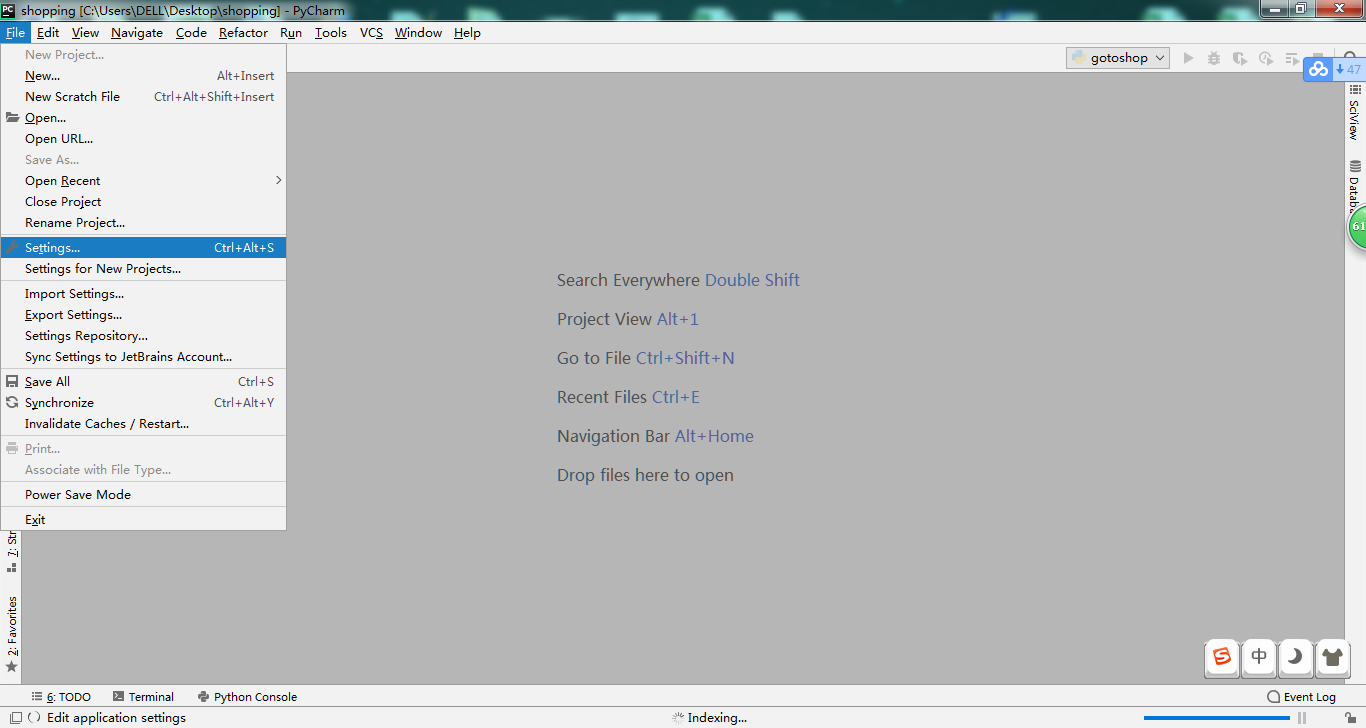Viewport: 1366px width, 728px height.
Task: Click the shirt skin icon
Action: pyautogui.click(x=1333, y=657)
